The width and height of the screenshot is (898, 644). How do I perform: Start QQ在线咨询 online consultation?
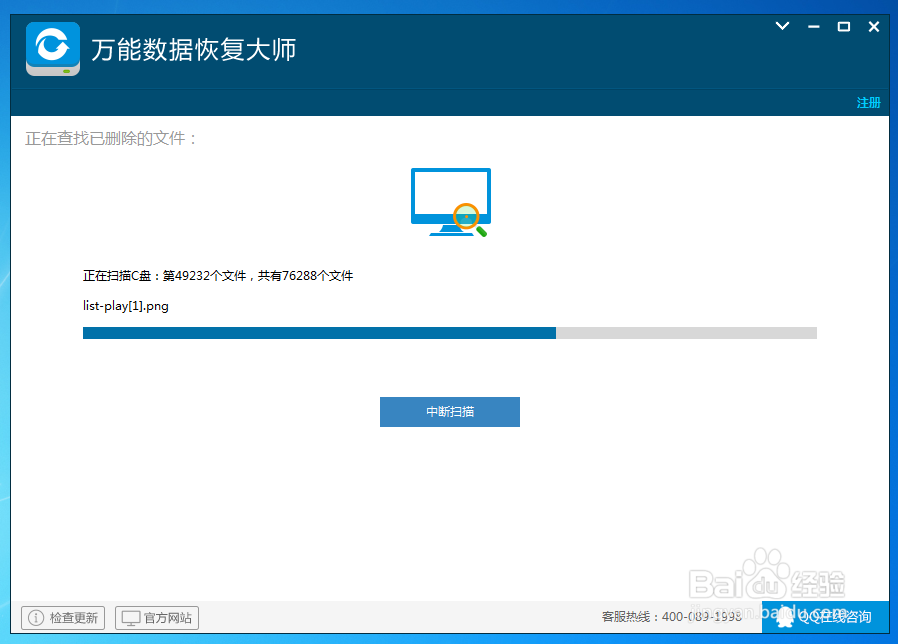(x=825, y=616)
